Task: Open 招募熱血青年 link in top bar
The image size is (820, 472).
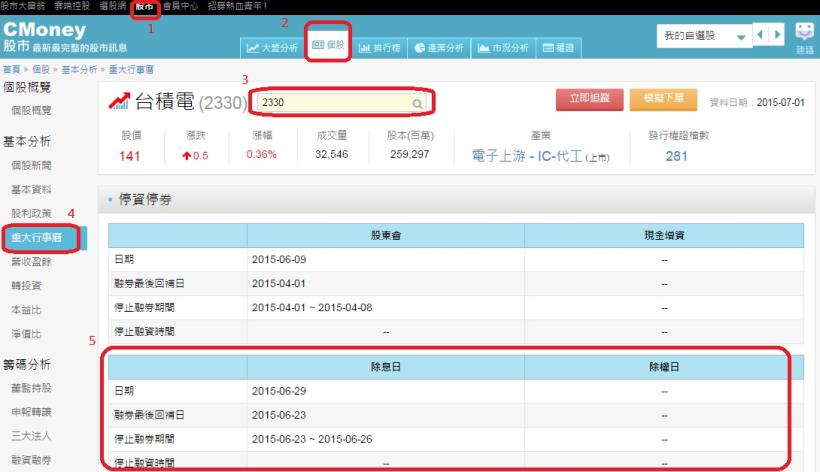Action: tap(238, 6)
